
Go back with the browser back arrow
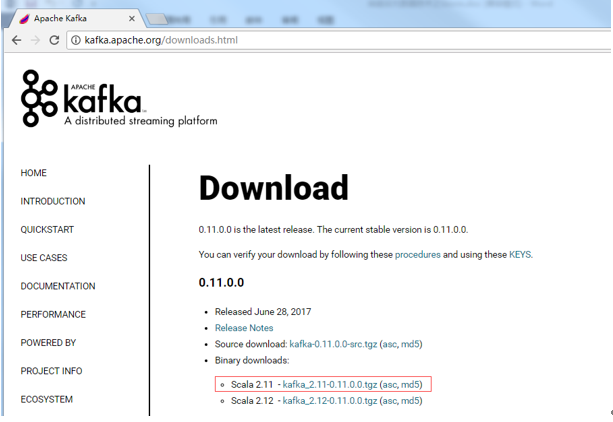[16, 40]
